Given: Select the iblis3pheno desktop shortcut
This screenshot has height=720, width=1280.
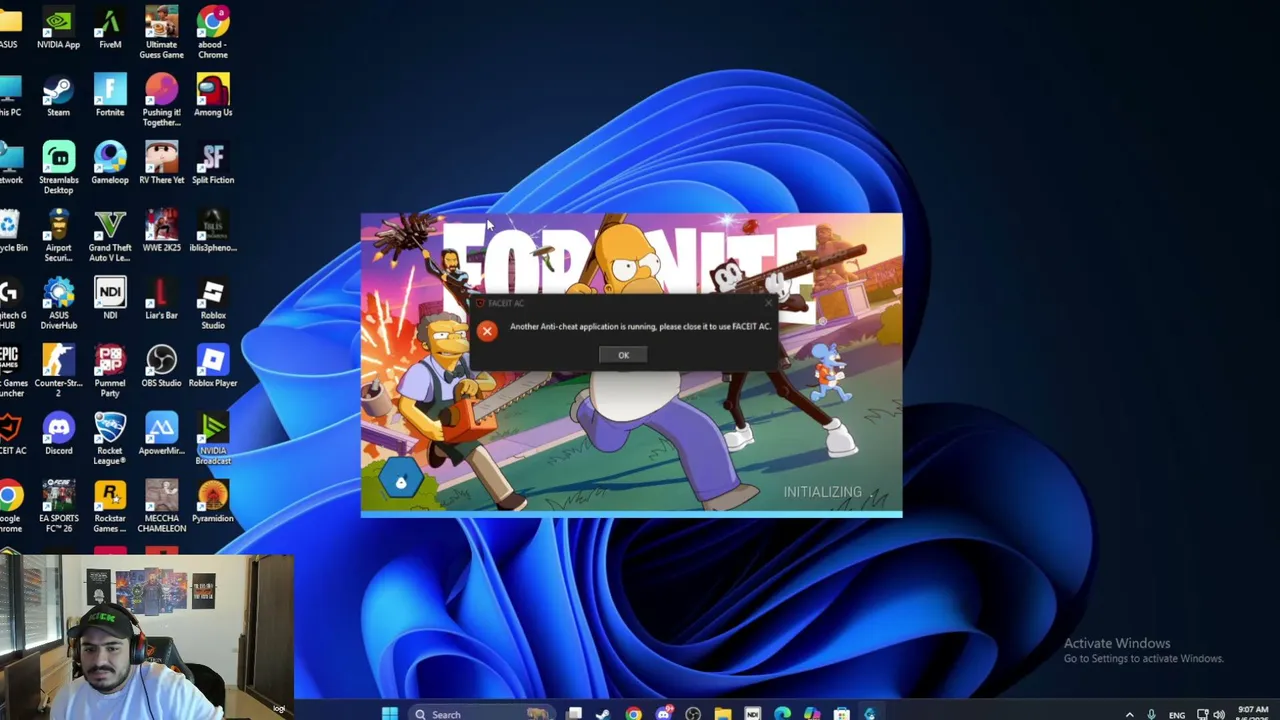Looking at the screenshot, I should click(212, 231).
